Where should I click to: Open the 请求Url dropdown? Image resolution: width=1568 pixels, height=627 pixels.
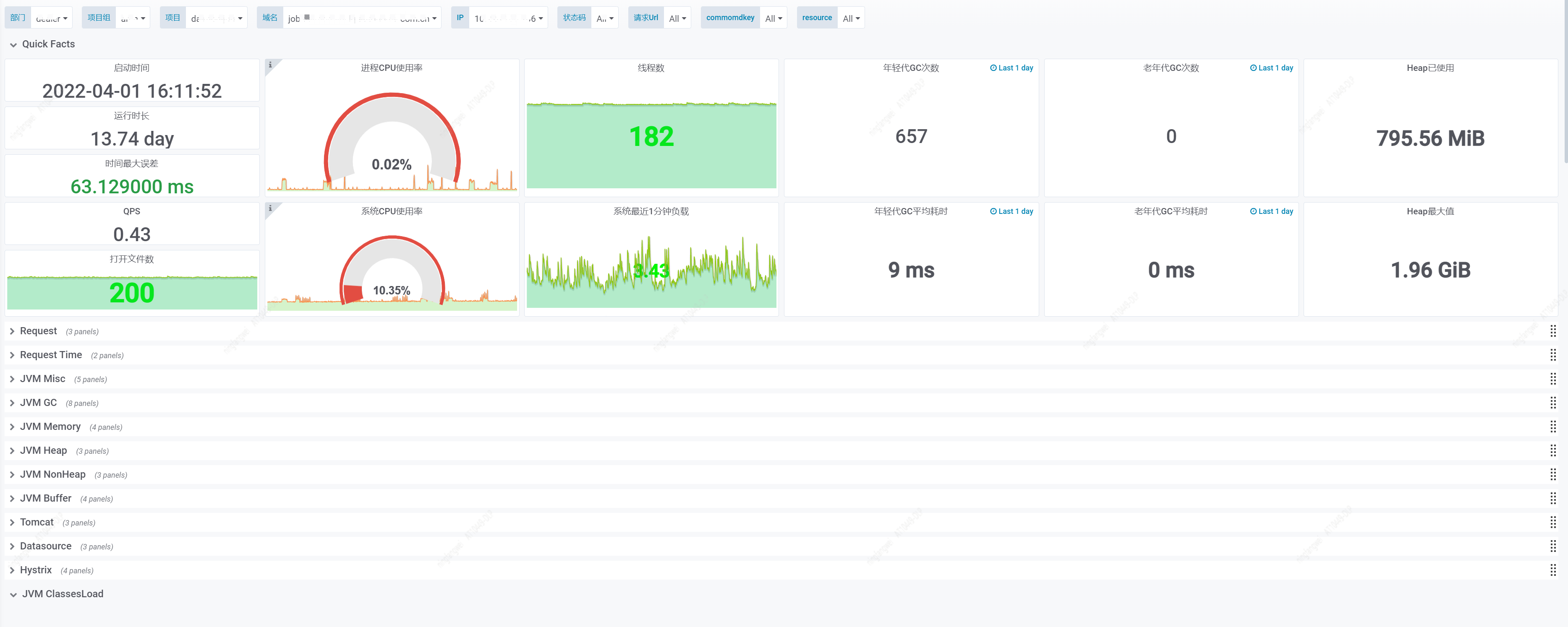point(677,18)
